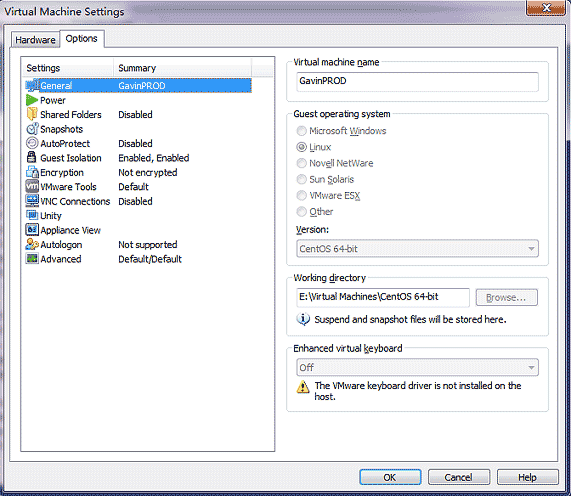Viewport: 571px width, 496px height.
Task: Select Microsoft Windows guest OS radio
Action: [x=302, y=131]
